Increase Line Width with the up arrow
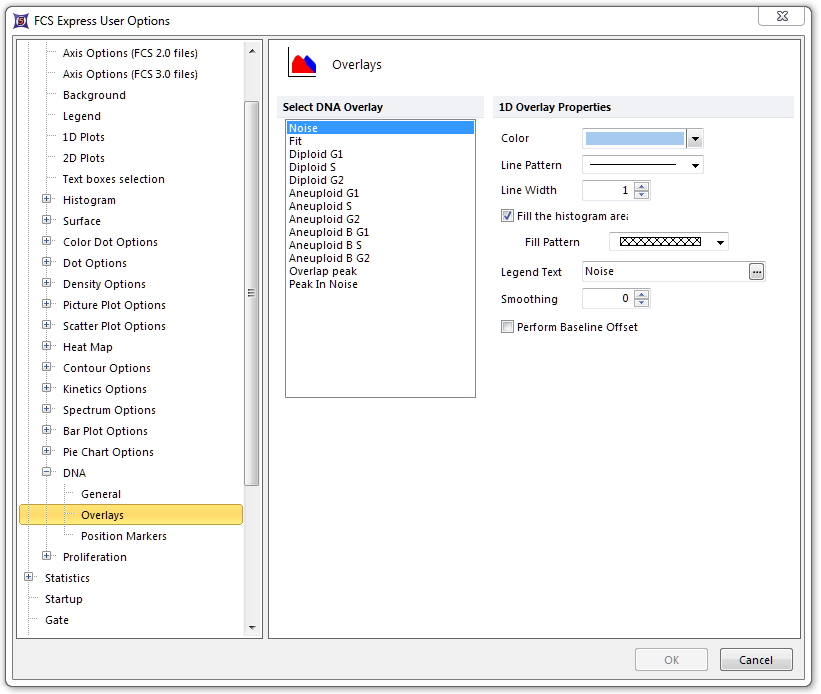 click(641, 186)
